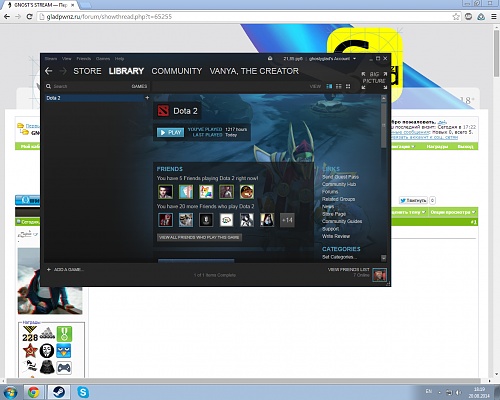This screenshot has width=500, height=400.
Task: Select the LIBRARY tab
Action: coord(126,71)
